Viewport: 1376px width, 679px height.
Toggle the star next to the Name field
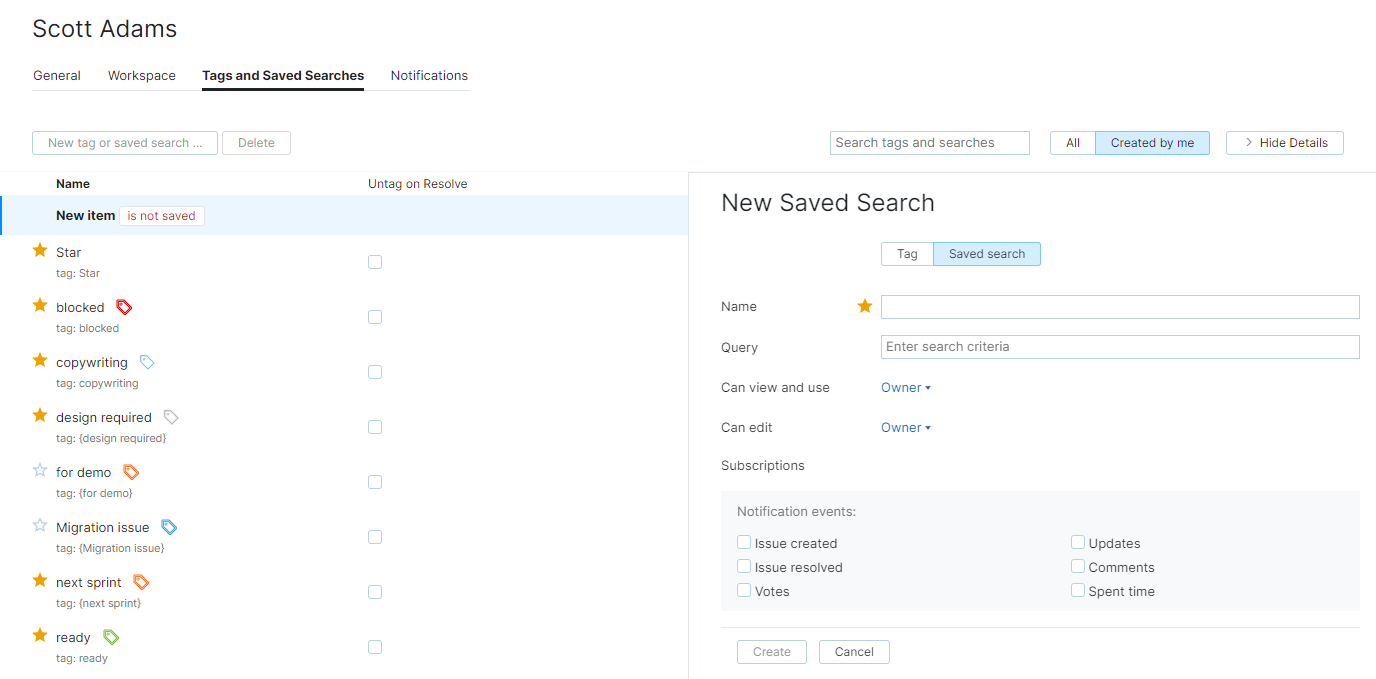point(865,306)
